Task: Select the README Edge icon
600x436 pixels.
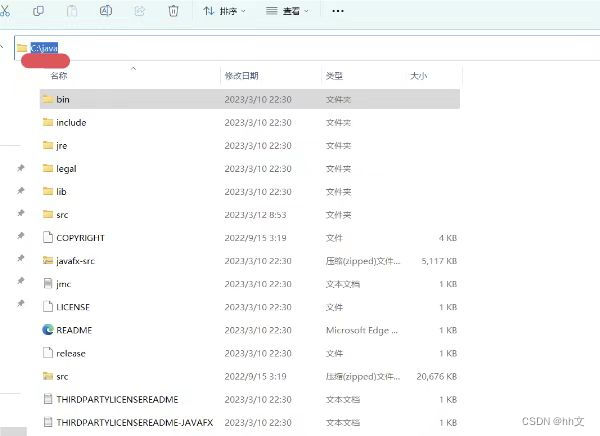Action: [x=48, y=330]
